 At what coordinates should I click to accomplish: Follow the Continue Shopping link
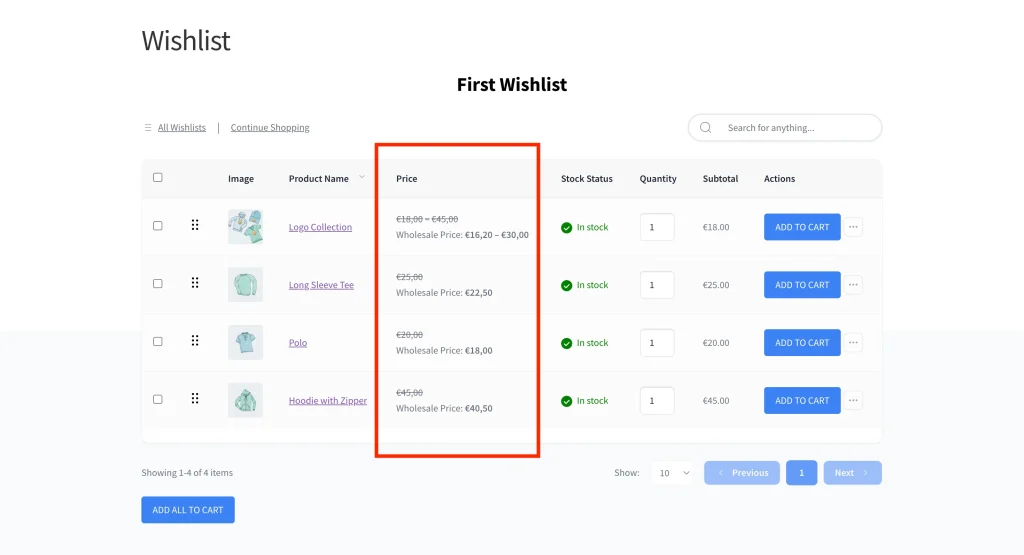coord(270,128)
